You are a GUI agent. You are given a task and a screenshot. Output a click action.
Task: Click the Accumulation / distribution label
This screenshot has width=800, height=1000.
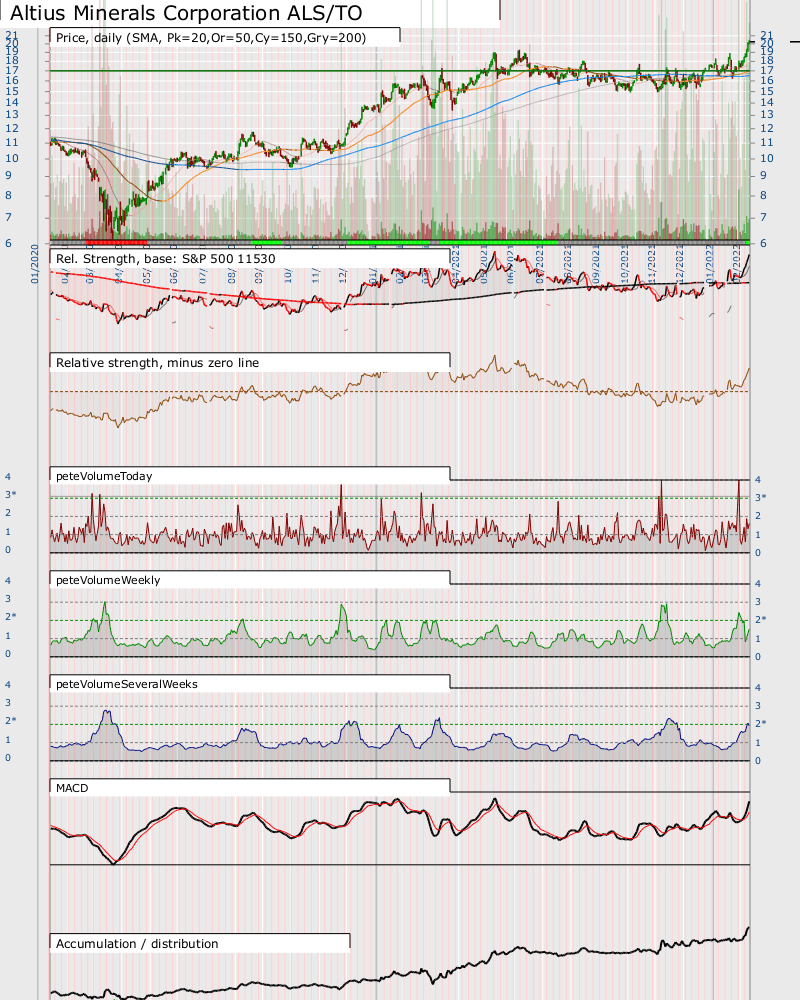tap(137, 944)
